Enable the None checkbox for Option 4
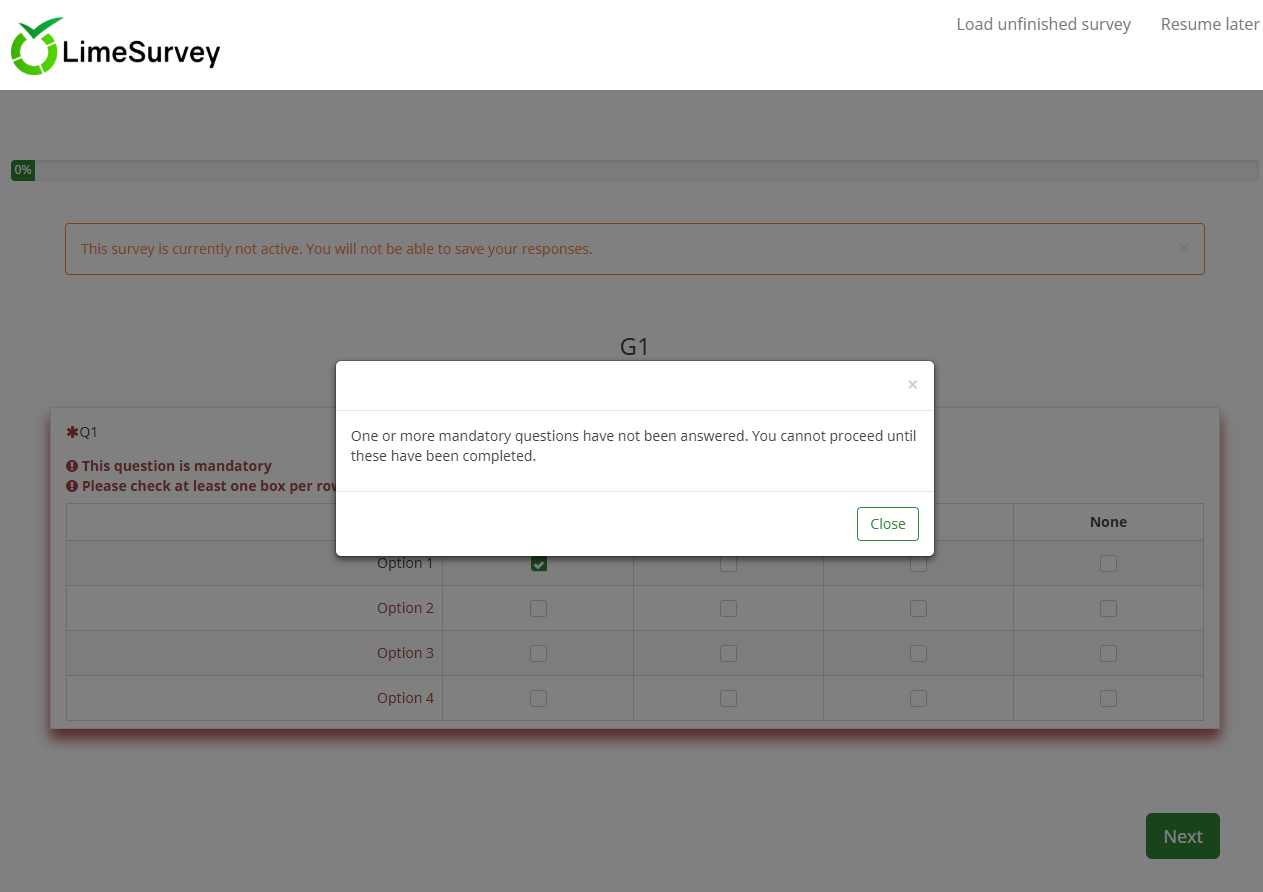 tap(1108, 698)
